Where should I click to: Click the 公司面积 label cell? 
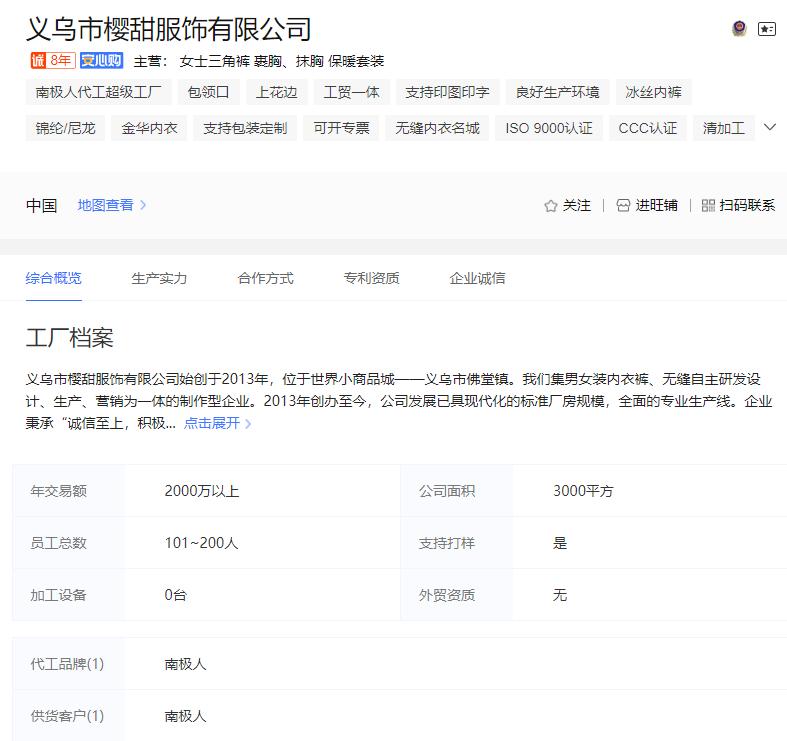click(x=457, y=490)
